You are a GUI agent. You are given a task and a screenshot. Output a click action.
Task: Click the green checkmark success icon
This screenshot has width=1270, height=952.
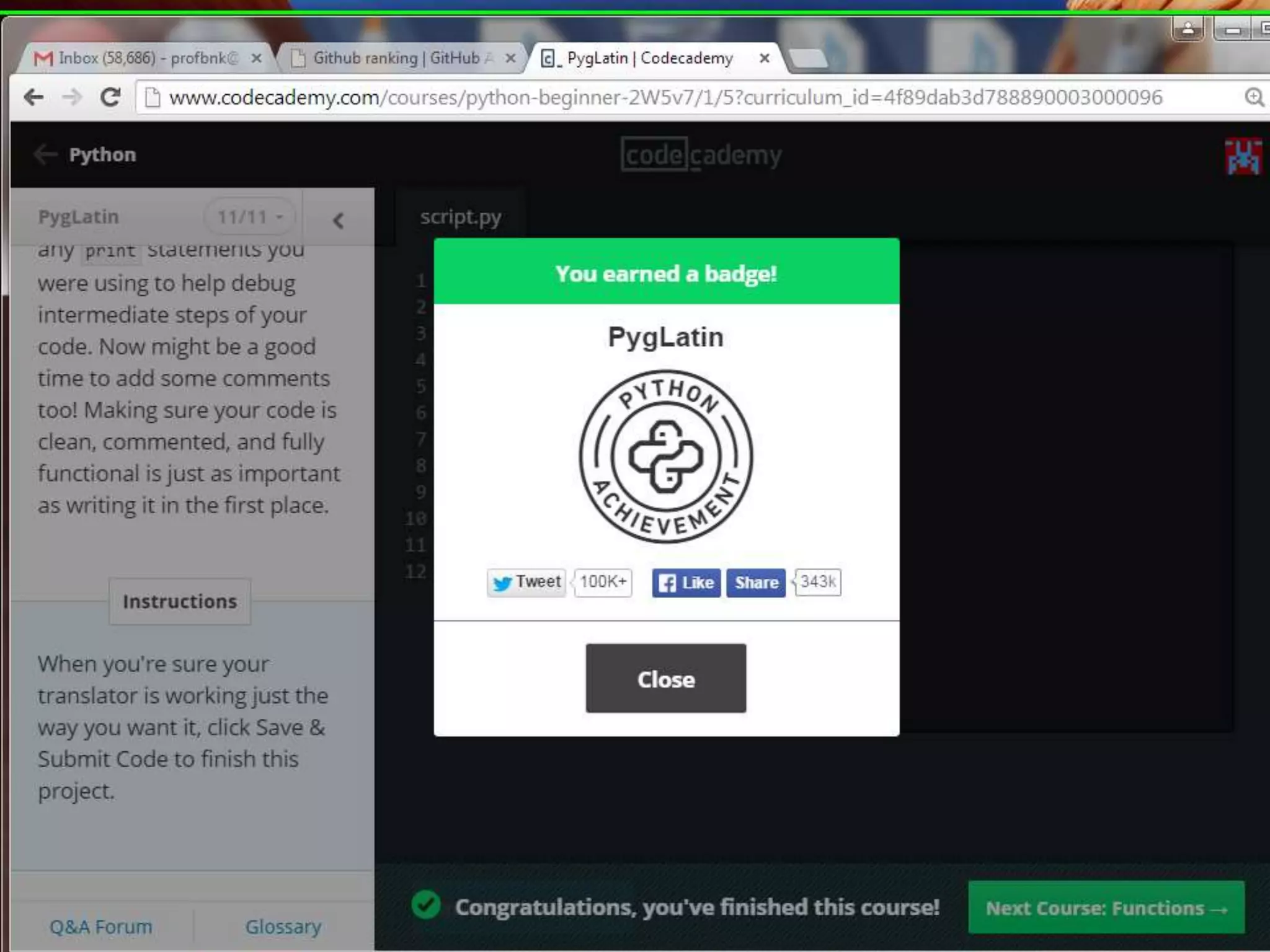point(426,906)
